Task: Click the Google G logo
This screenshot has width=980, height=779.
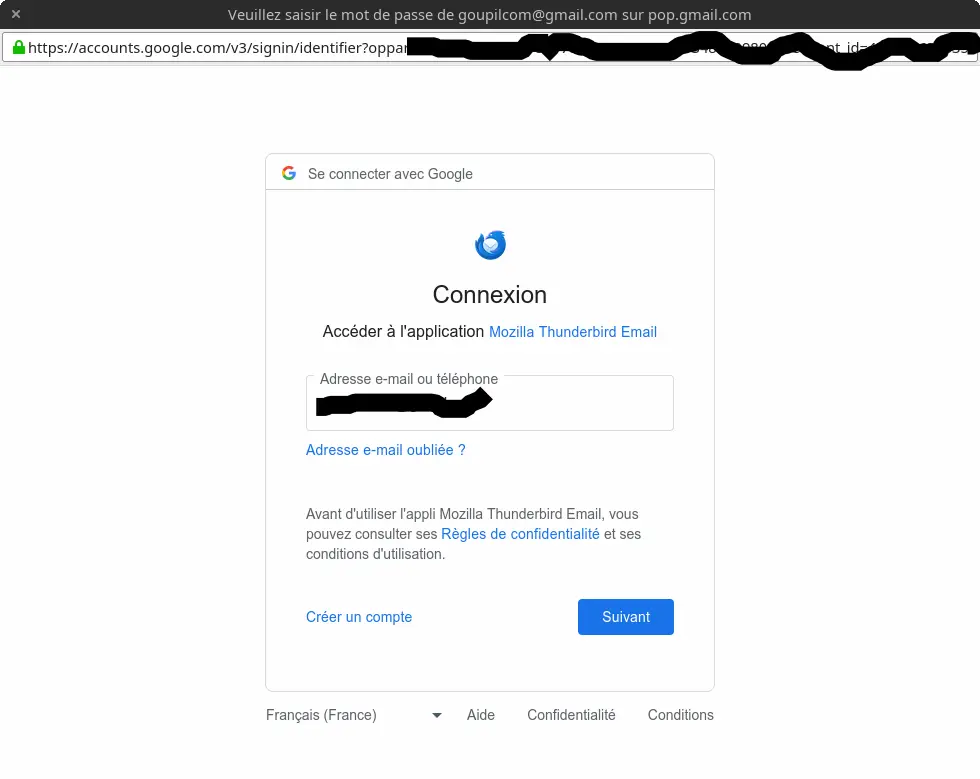Action: tap(289, 173)
